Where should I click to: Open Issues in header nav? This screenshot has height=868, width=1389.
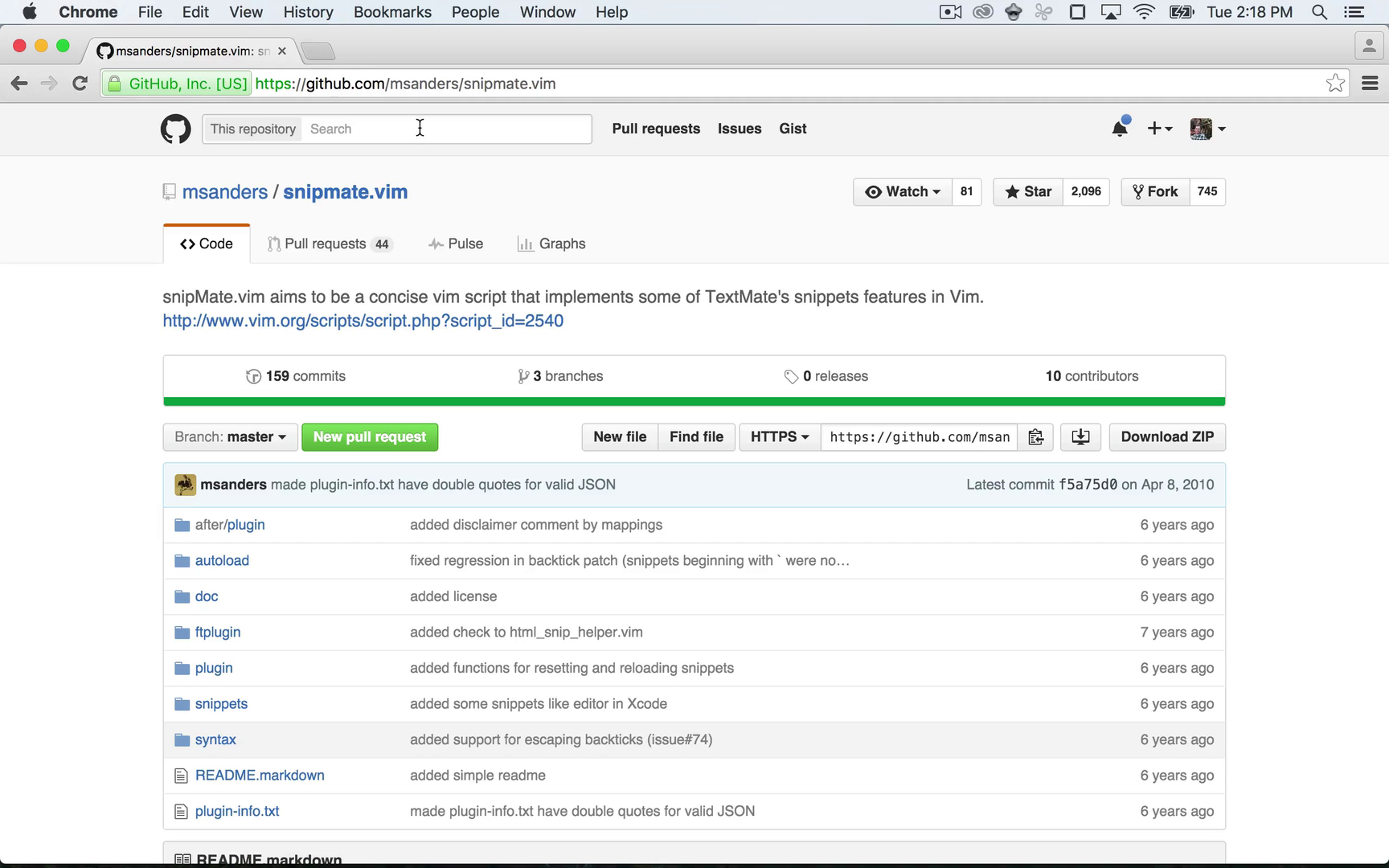(x=740, y=129)
